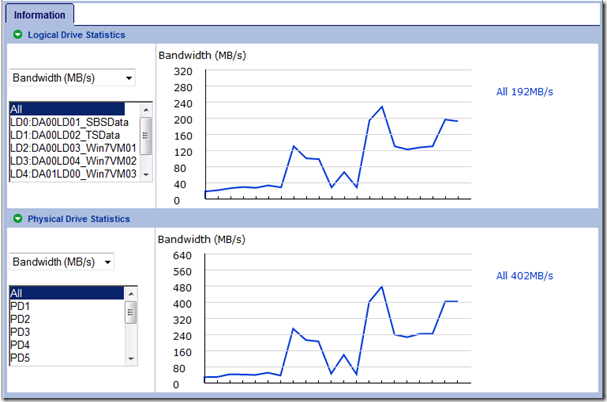This screenshot has height=402, width=607.
Task: Click the physical drive list scrollbar thumb
Action: [x=131, y=312]
